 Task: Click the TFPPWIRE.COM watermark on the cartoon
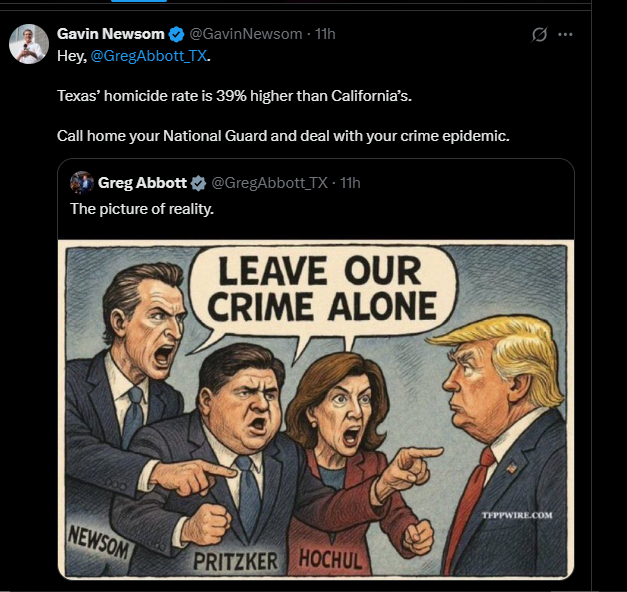pos(516,516)
